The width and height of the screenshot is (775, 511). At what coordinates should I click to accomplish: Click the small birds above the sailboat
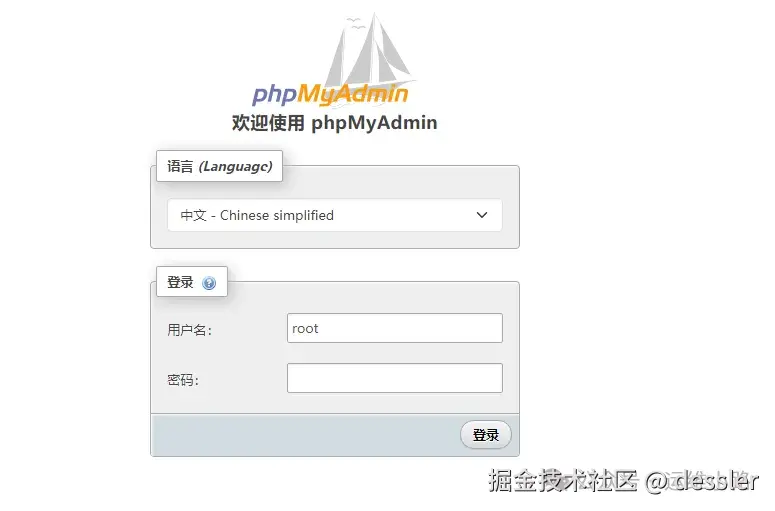coord(355,23)
